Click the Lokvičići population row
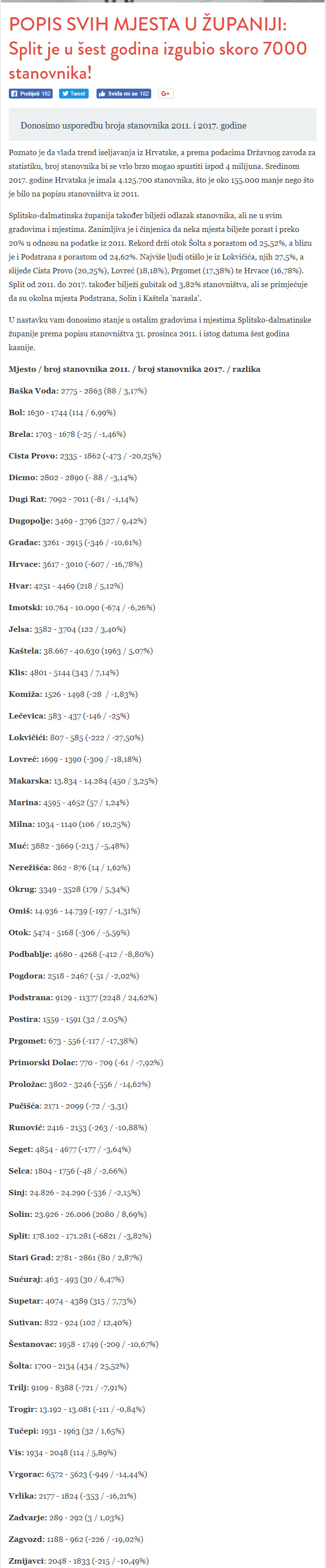The image size is (326, 1568). [x=76, y=738]
